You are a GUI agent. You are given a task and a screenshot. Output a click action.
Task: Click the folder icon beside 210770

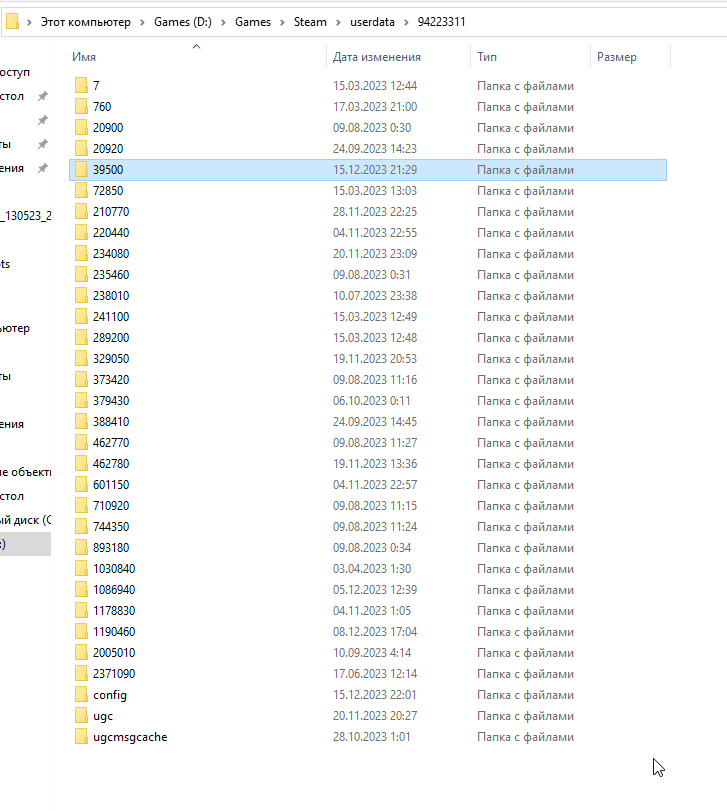click(x=81, y=212)
